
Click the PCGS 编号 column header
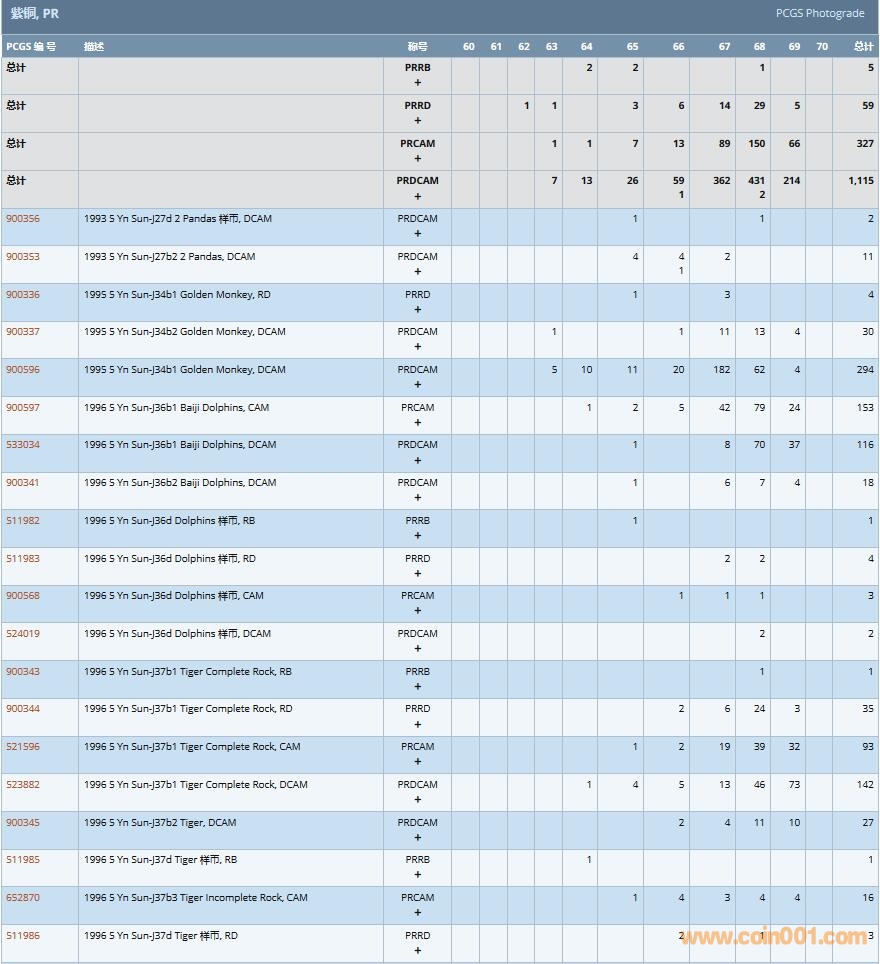pos(31,47)
